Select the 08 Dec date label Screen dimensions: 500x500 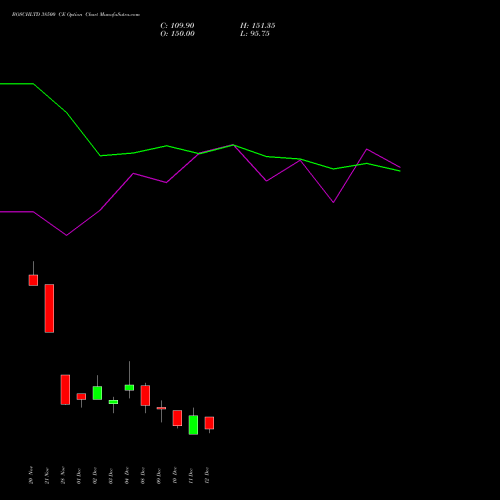pos(143,475)
